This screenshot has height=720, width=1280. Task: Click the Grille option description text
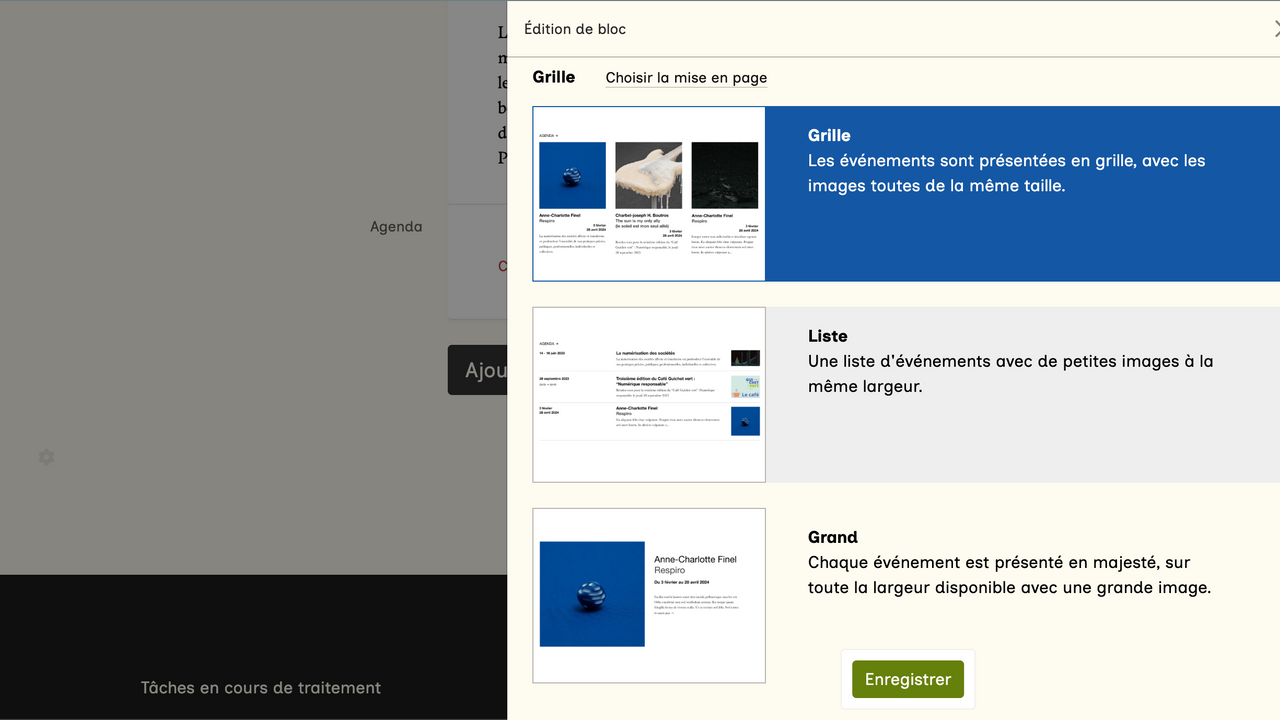pos(1006,173)
